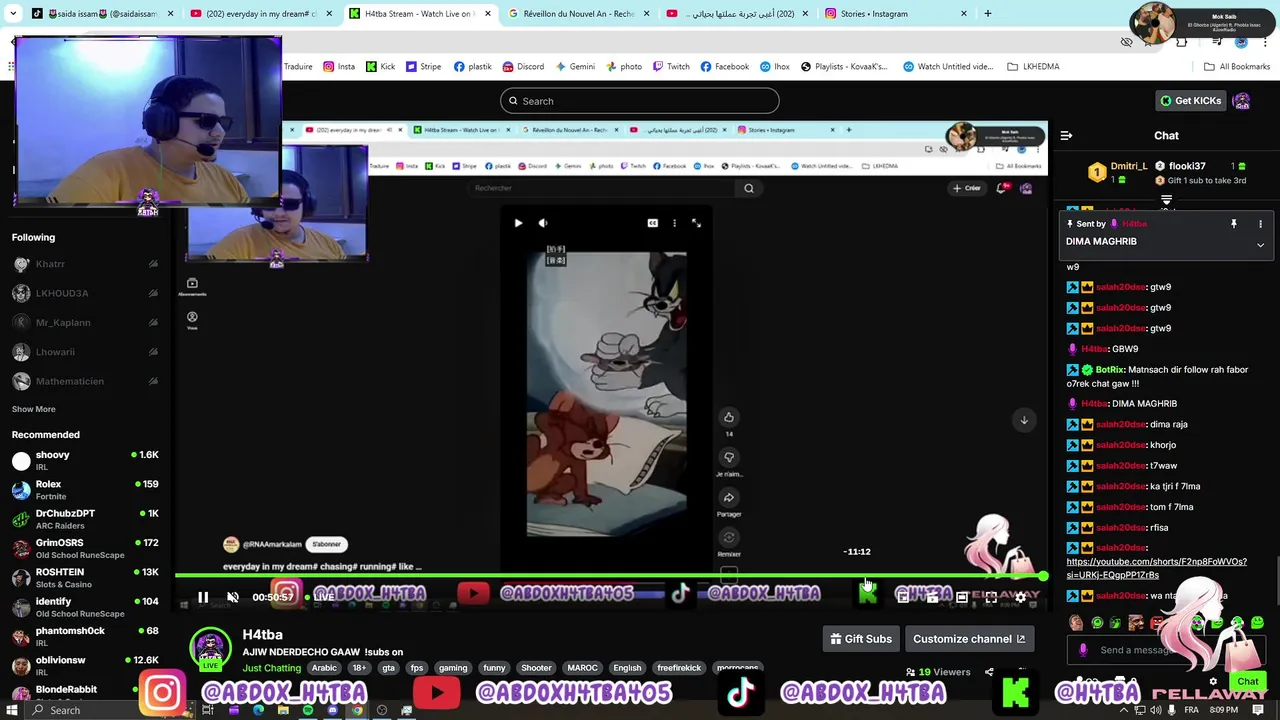Open Rolex Fortnite recommended channel
Viewport: 1280px width, 720px height.
85,490
